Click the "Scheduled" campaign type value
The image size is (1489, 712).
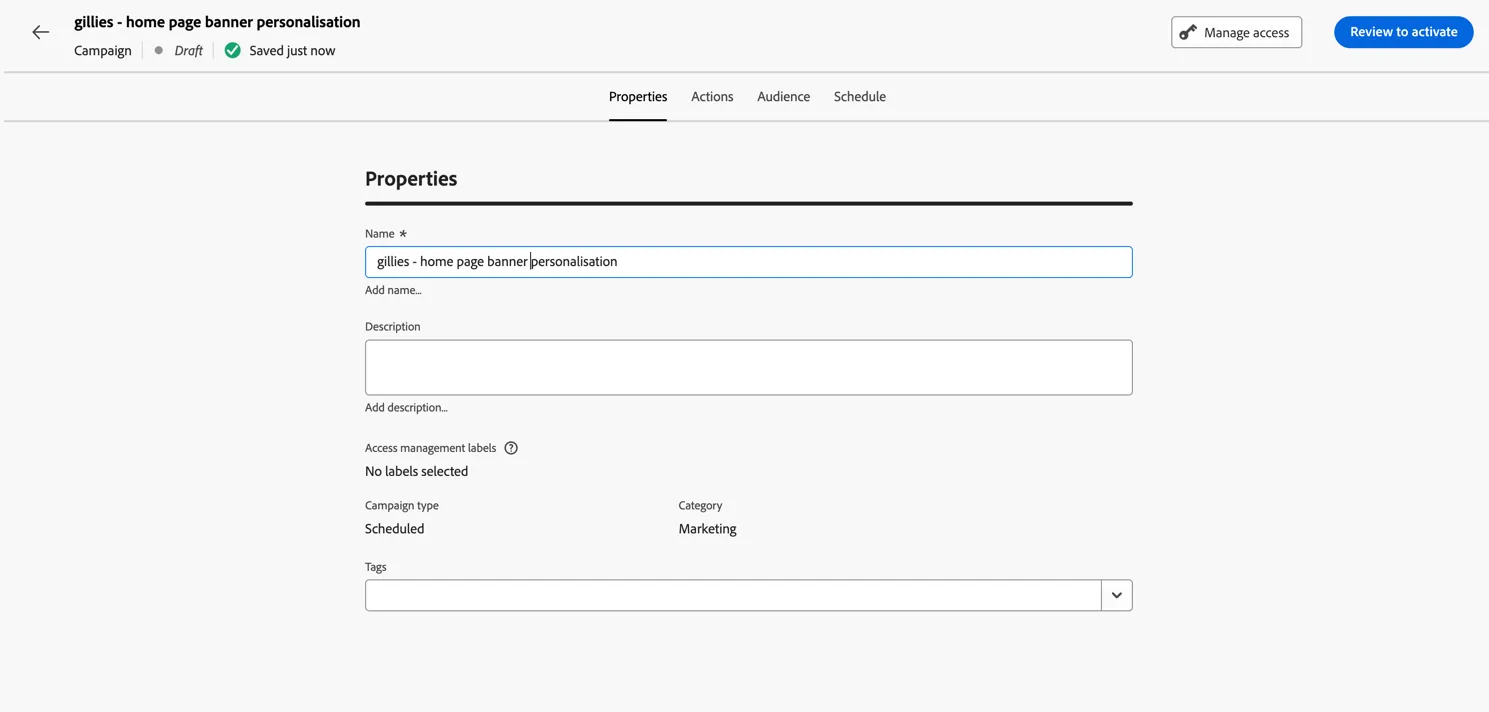coord(394,529)
